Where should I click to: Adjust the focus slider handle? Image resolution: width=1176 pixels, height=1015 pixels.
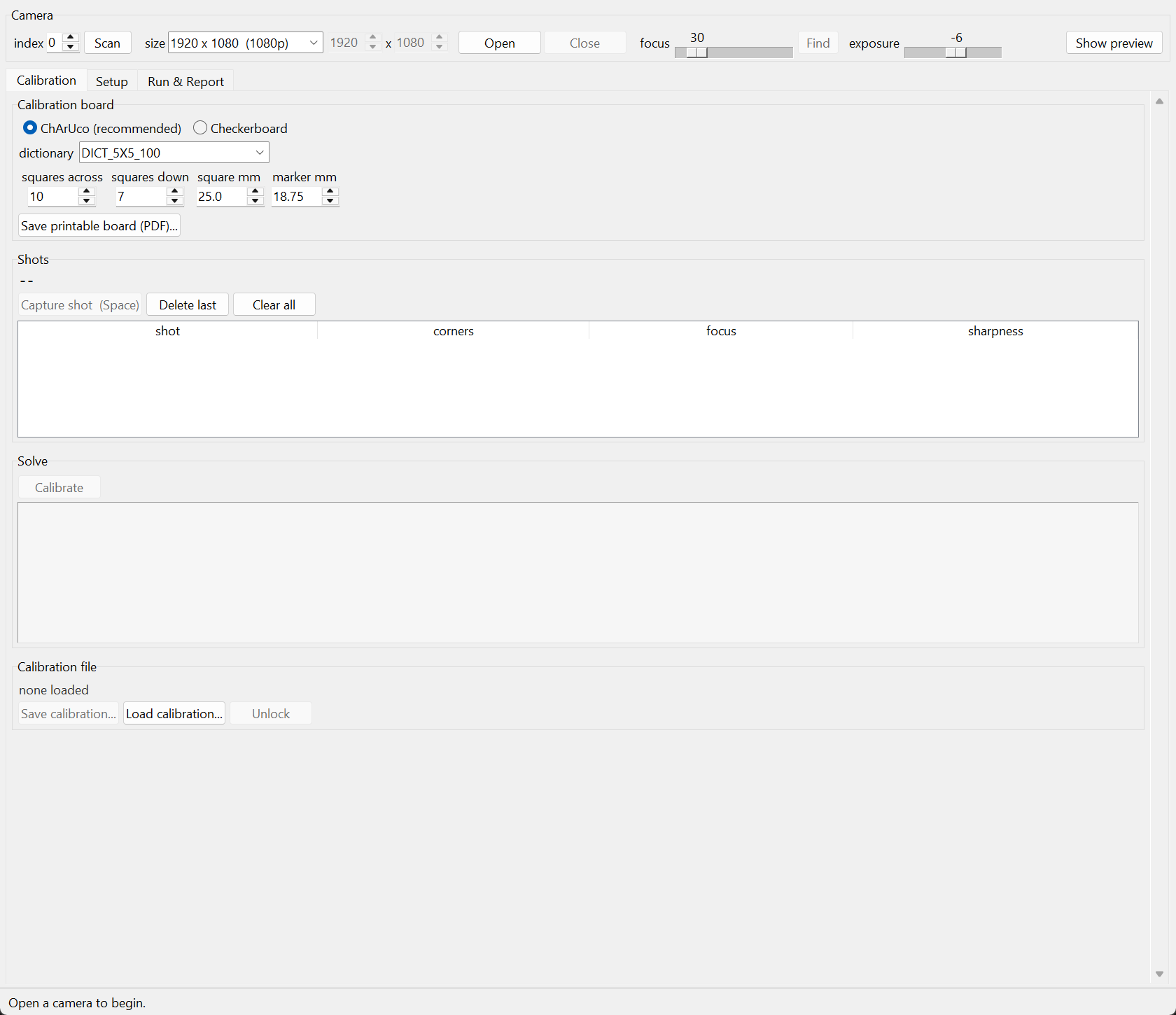coord(696,52)
